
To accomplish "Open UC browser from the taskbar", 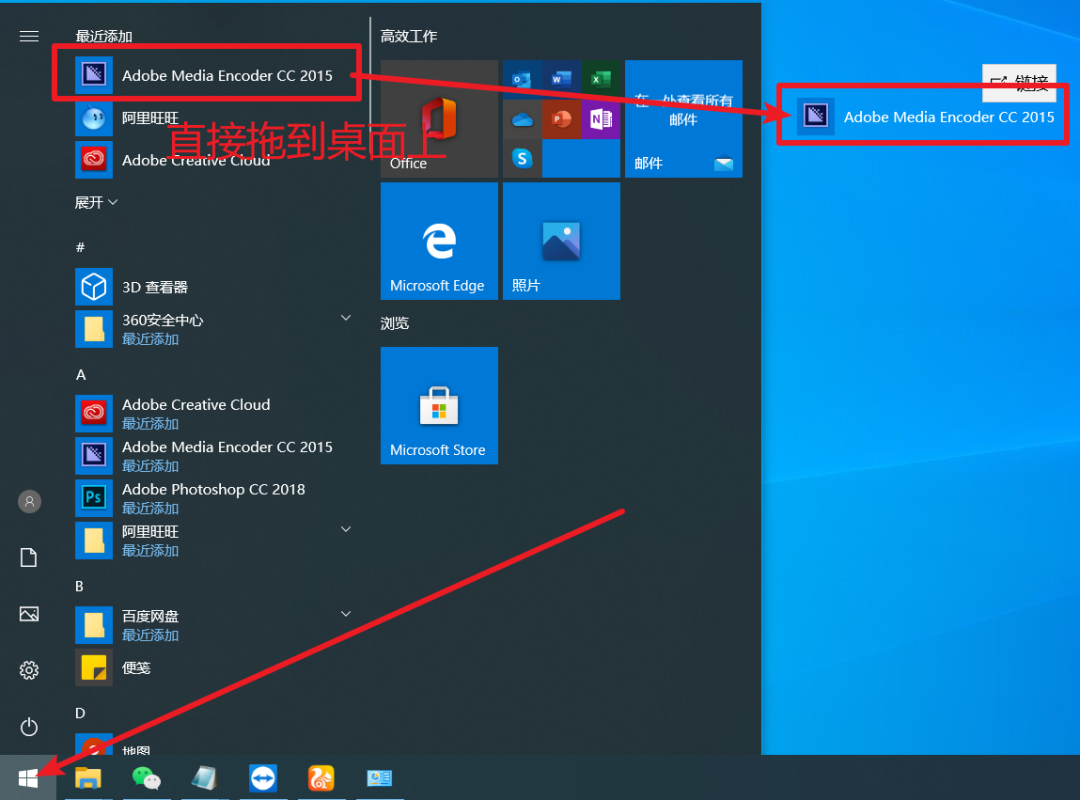I will pyautogui.click(x=321, y=778).
